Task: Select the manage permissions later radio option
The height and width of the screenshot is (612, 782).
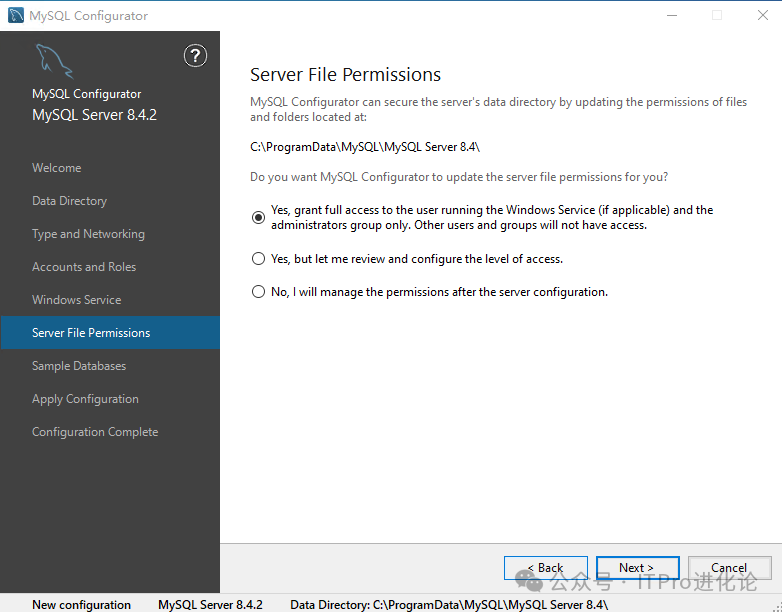Action: 259,292
